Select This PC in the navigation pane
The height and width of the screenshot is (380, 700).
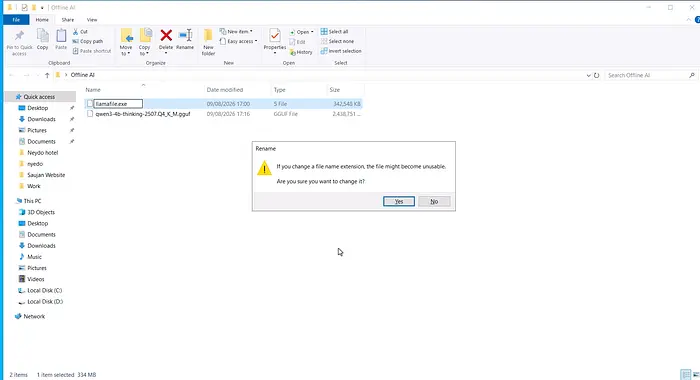click(32, 201)
